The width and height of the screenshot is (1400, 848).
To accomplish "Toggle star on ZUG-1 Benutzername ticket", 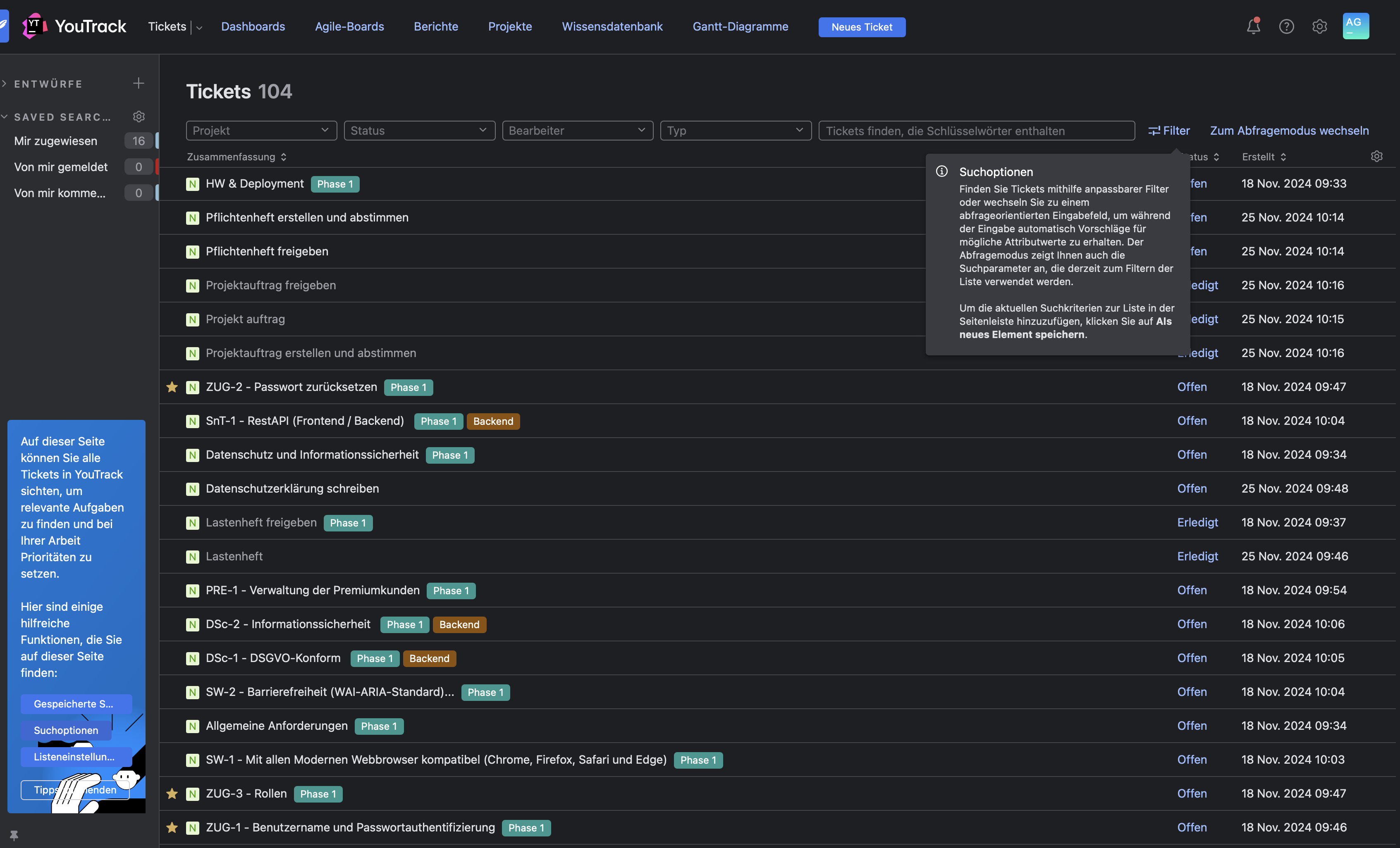I will pyautogui.click(x=172, y=828).
